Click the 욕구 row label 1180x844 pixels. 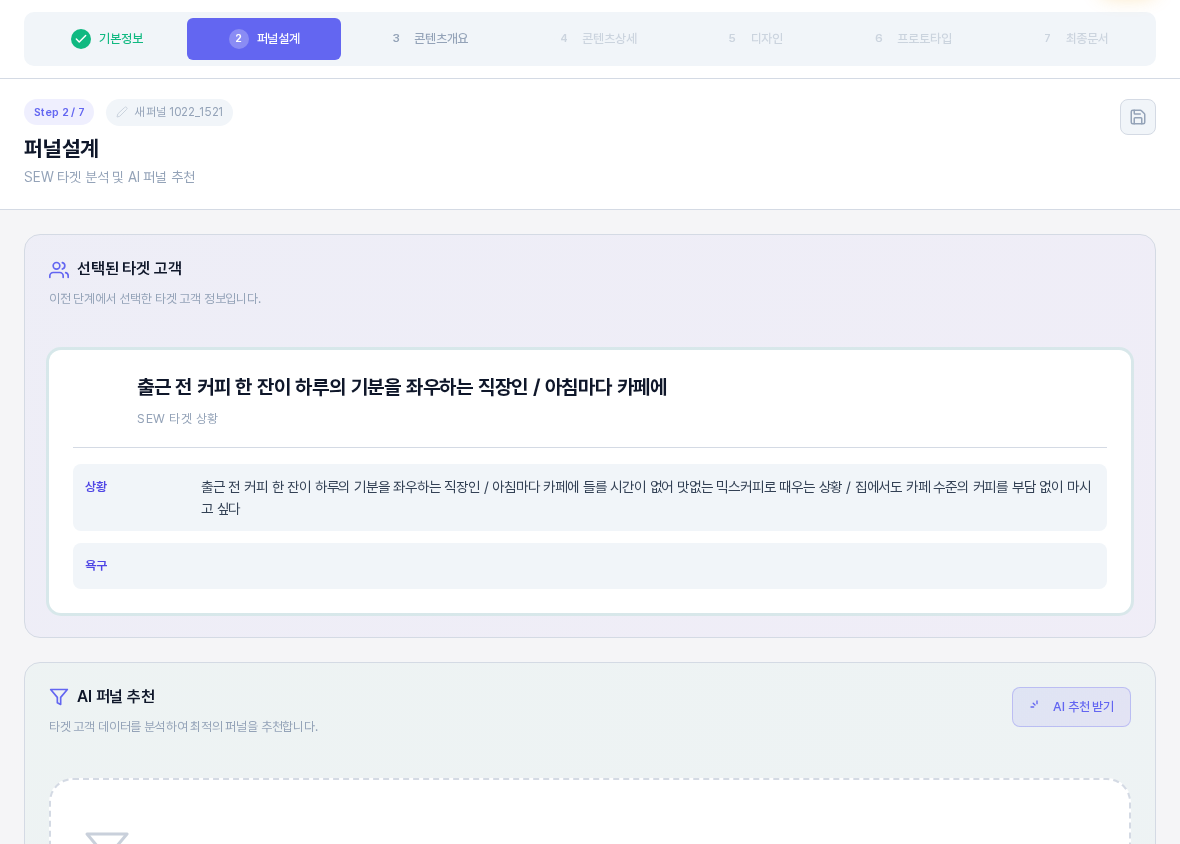point(96,566)
